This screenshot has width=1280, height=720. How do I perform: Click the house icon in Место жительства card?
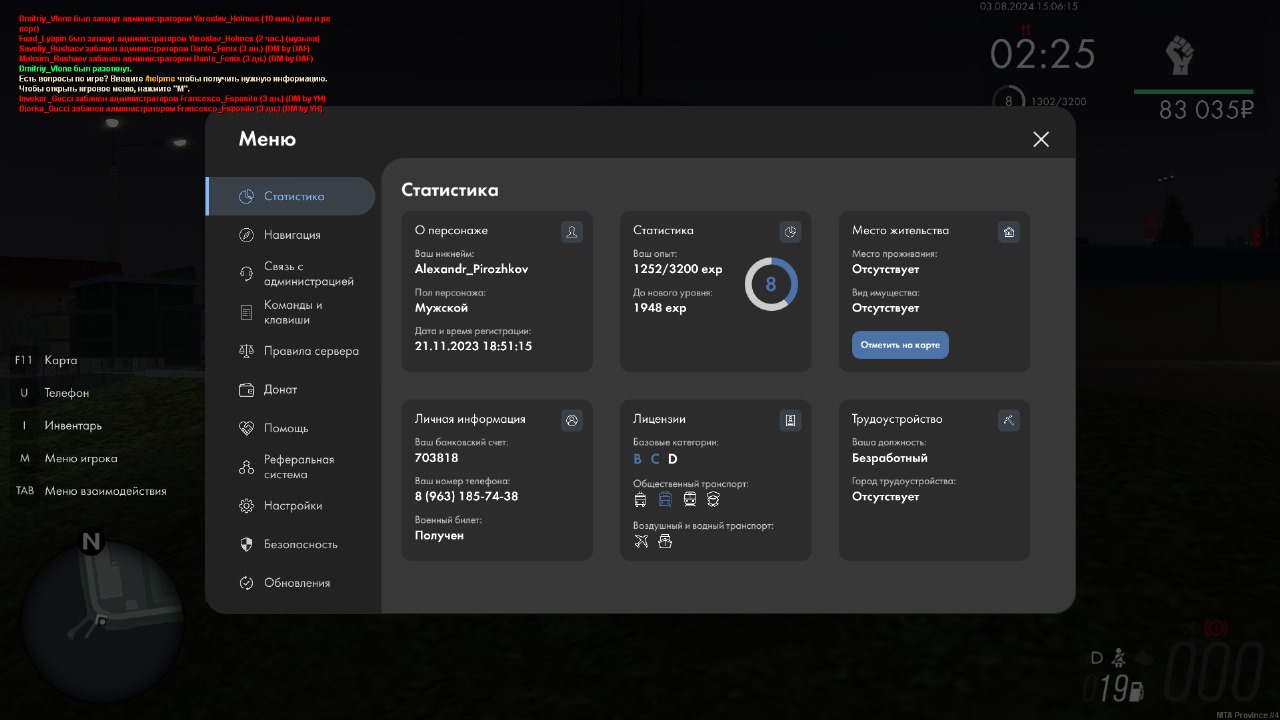[x=1009, y=232]
